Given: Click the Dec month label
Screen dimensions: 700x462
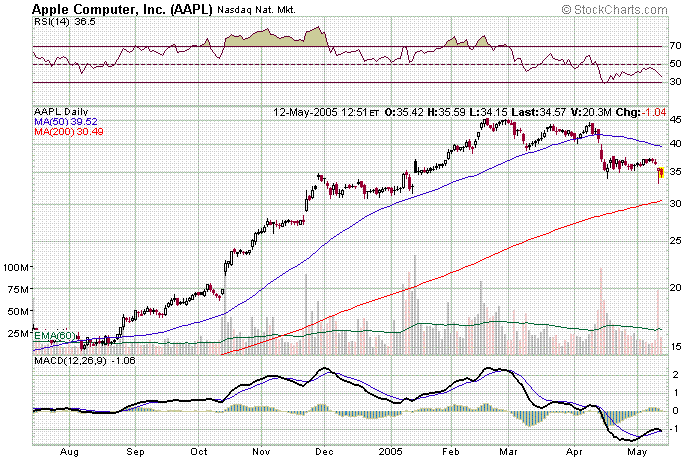Looking at the screenshot, I should tap(324, 452).
